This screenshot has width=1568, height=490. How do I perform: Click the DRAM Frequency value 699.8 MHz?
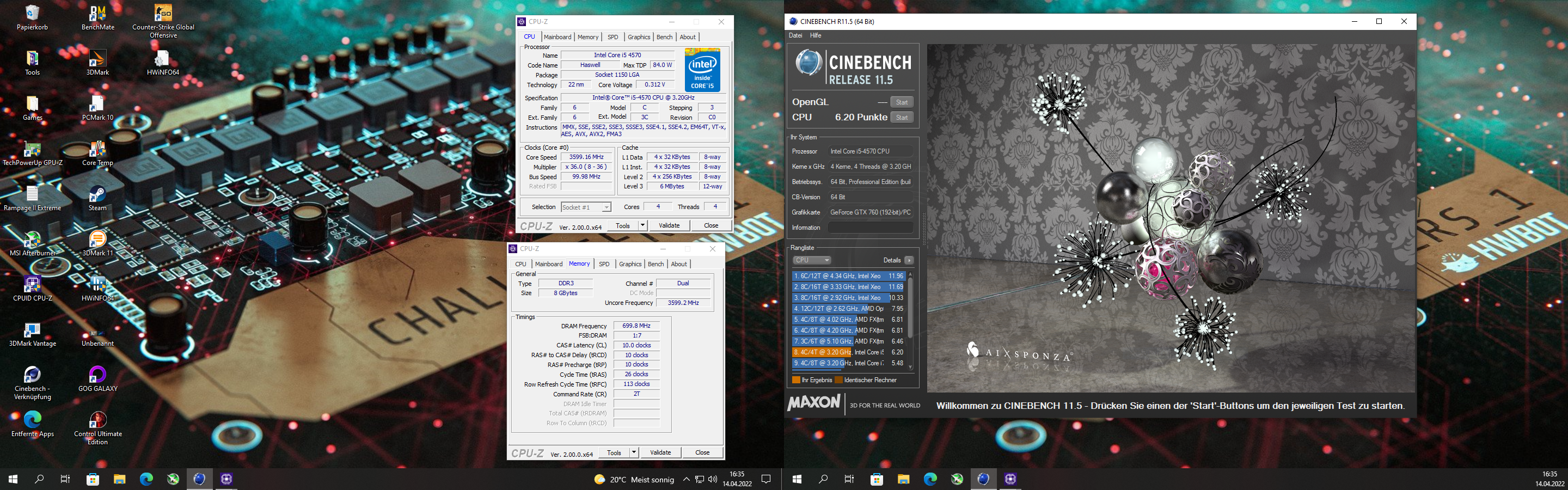[x=636, y=326]
